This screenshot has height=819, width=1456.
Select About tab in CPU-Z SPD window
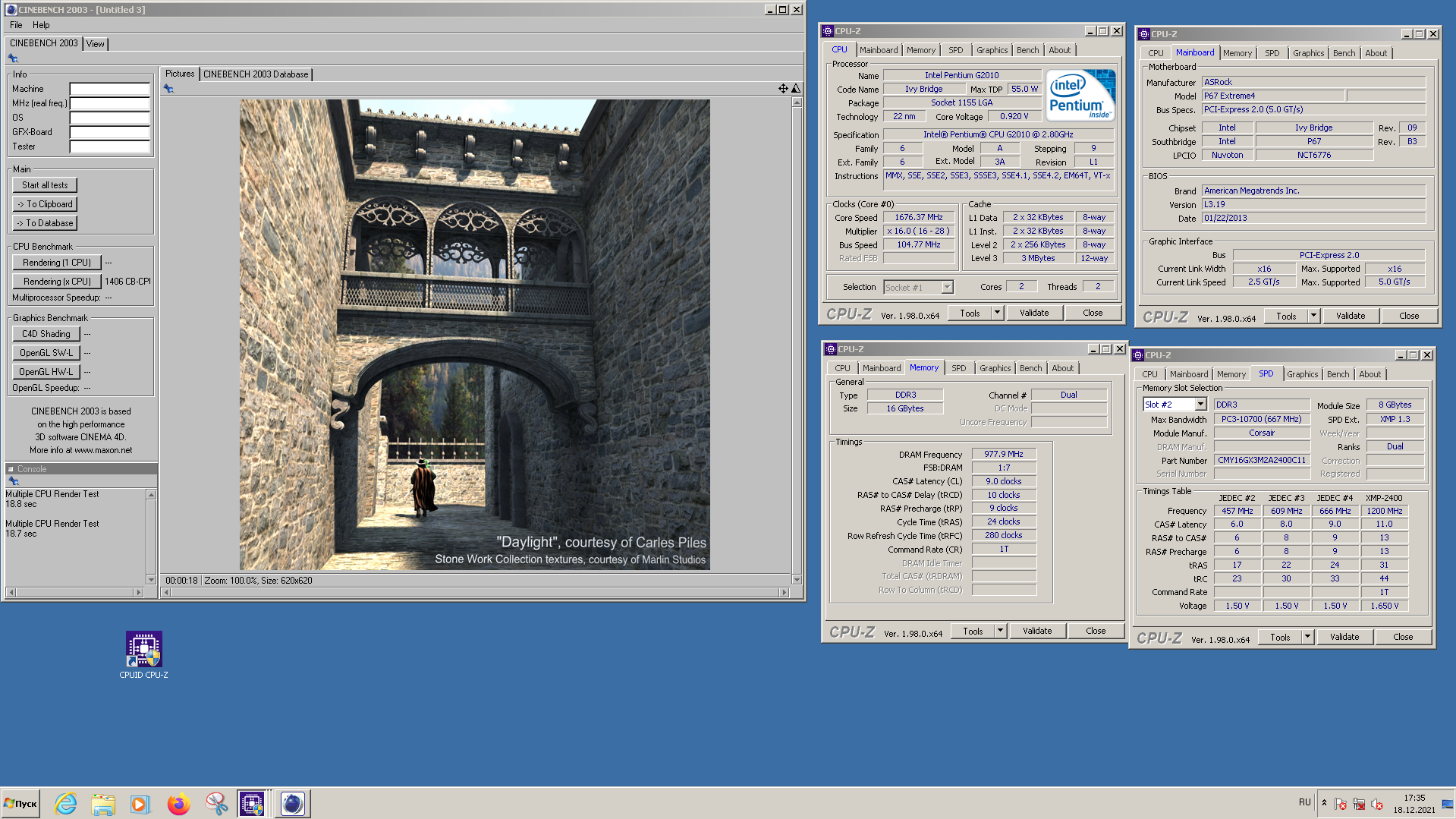click(1370, 374)
